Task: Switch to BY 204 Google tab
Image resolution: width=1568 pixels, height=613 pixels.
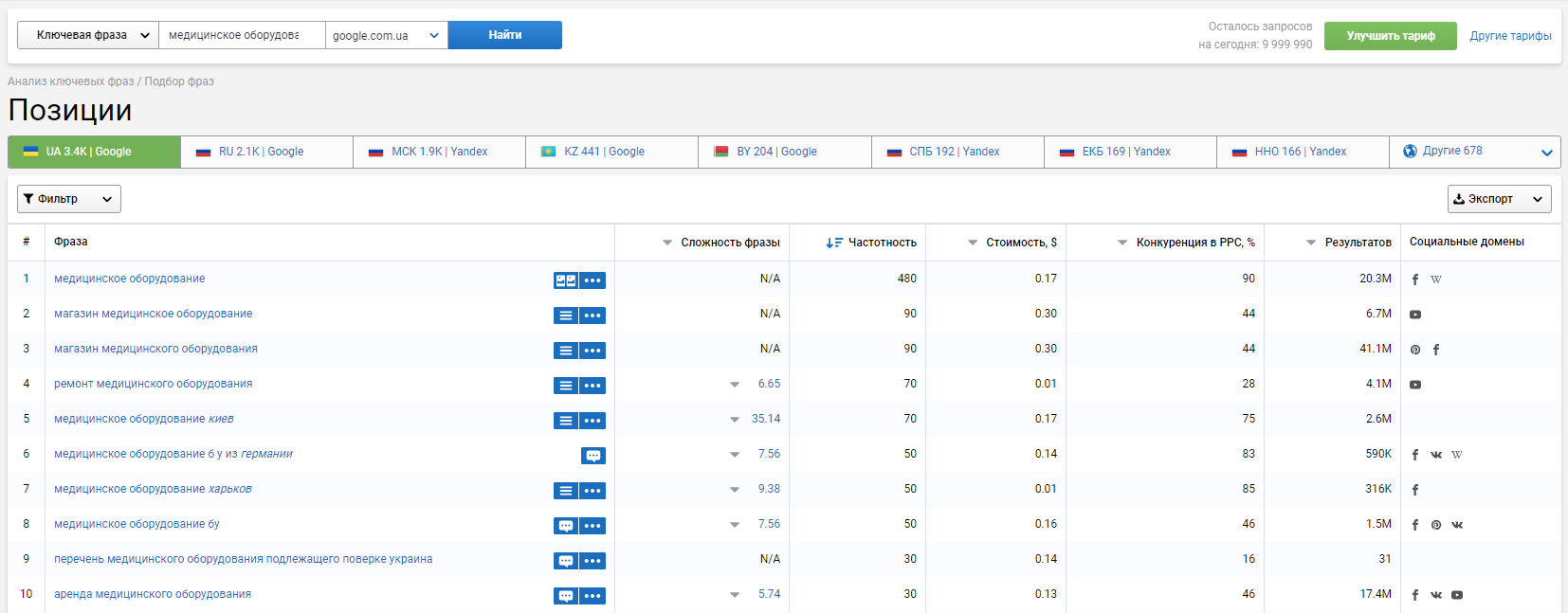Action: pos(784,152)
